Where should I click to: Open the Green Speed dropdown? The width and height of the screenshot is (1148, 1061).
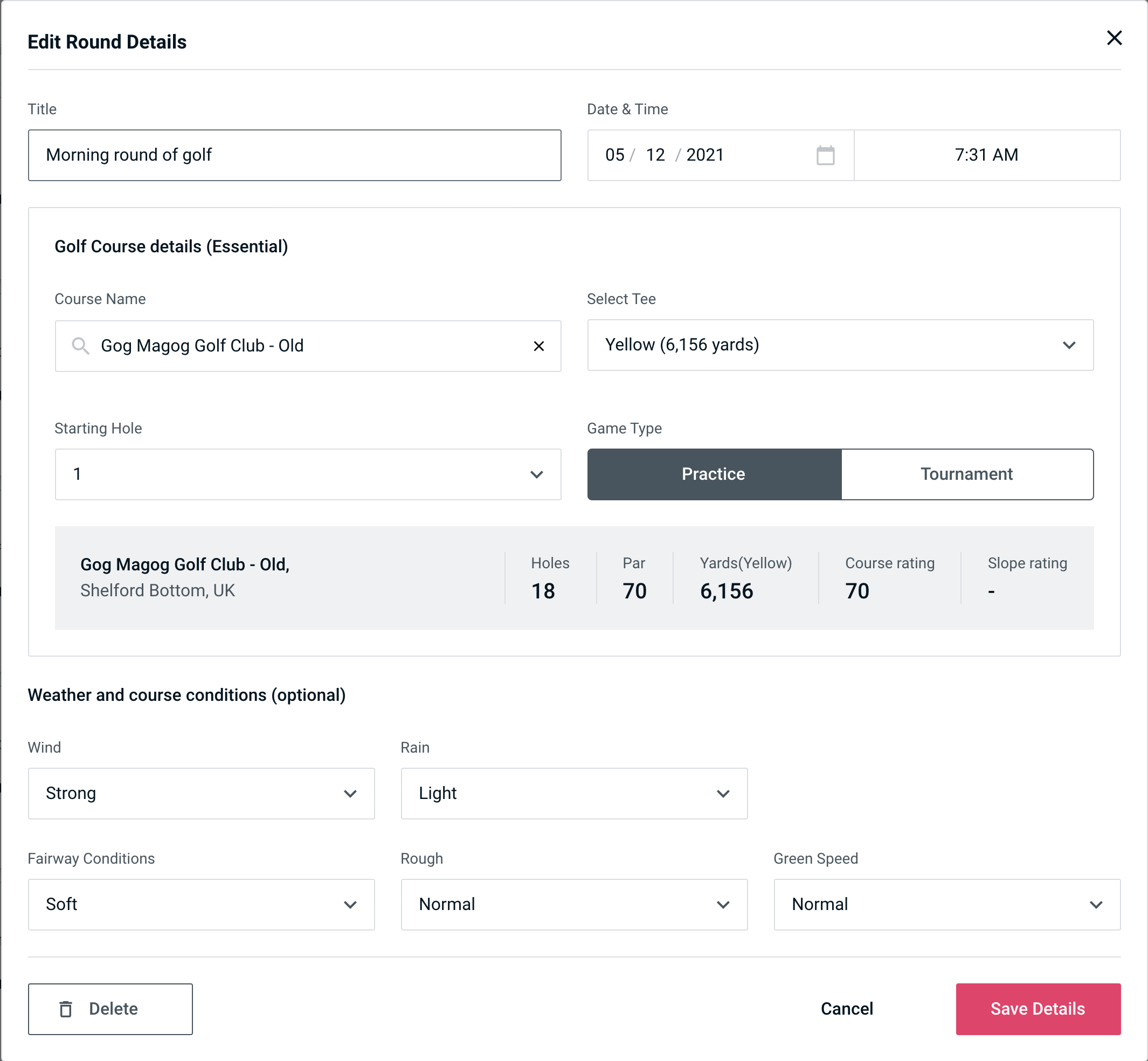(x=946, y=904)
